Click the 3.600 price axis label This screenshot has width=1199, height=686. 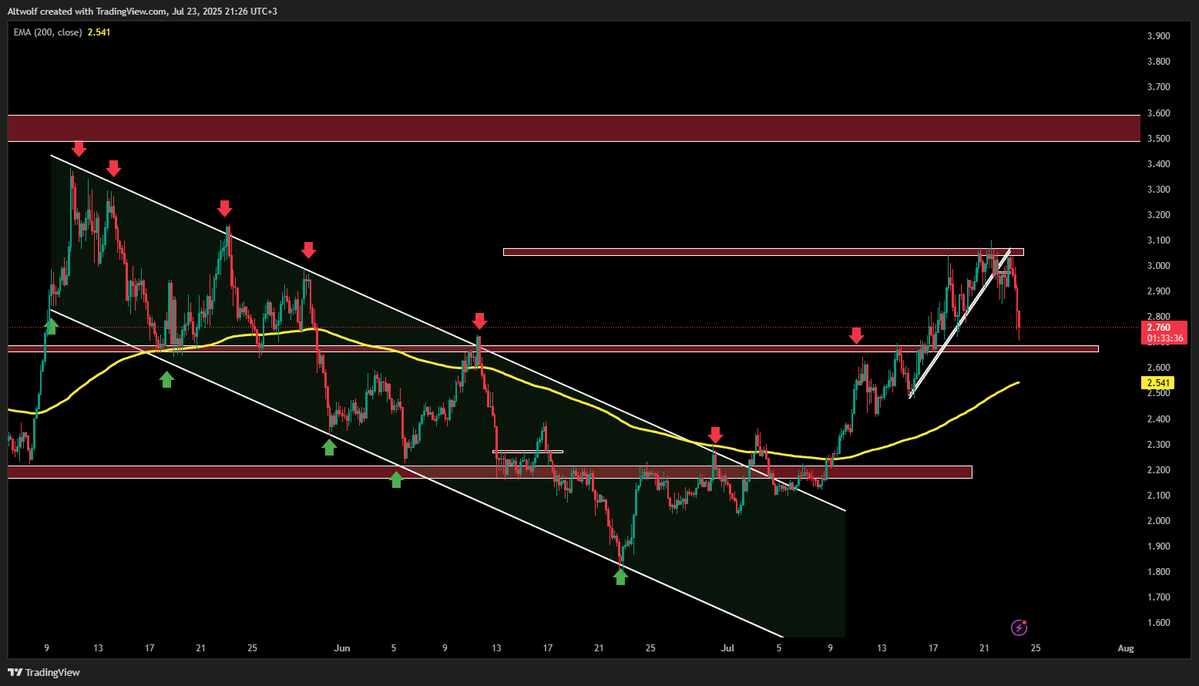[1158, 112]
